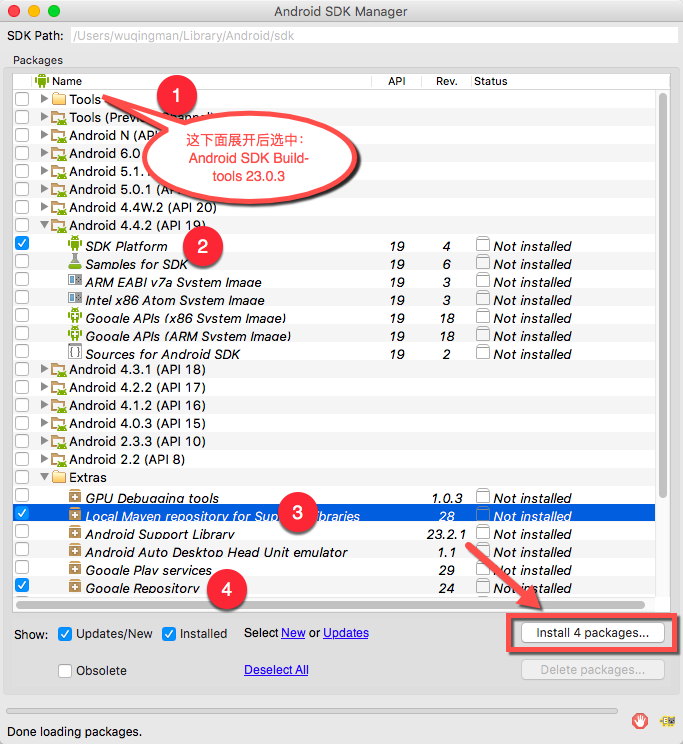683x744 pixels.
Task: Check the Android 4.4W.2 (API 20) checkbox
Action: (x=22, y=207)
